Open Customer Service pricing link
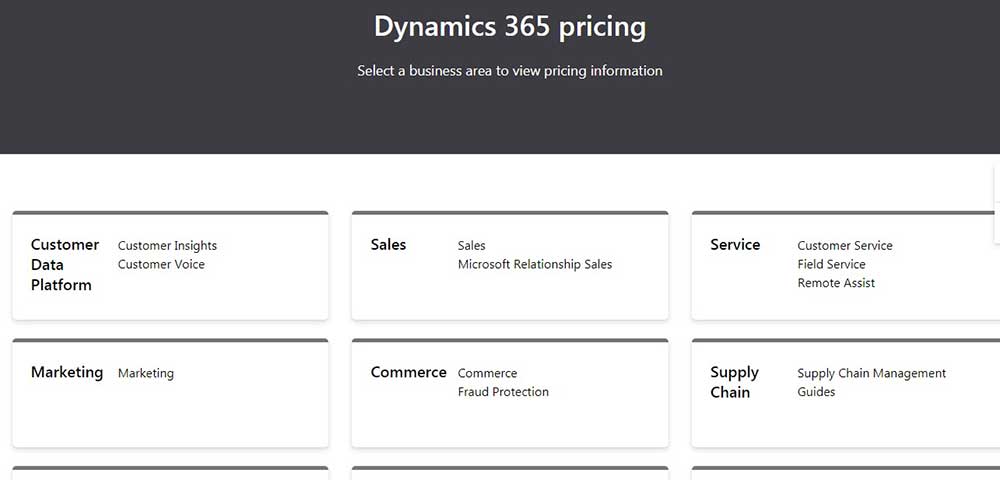 844,245
